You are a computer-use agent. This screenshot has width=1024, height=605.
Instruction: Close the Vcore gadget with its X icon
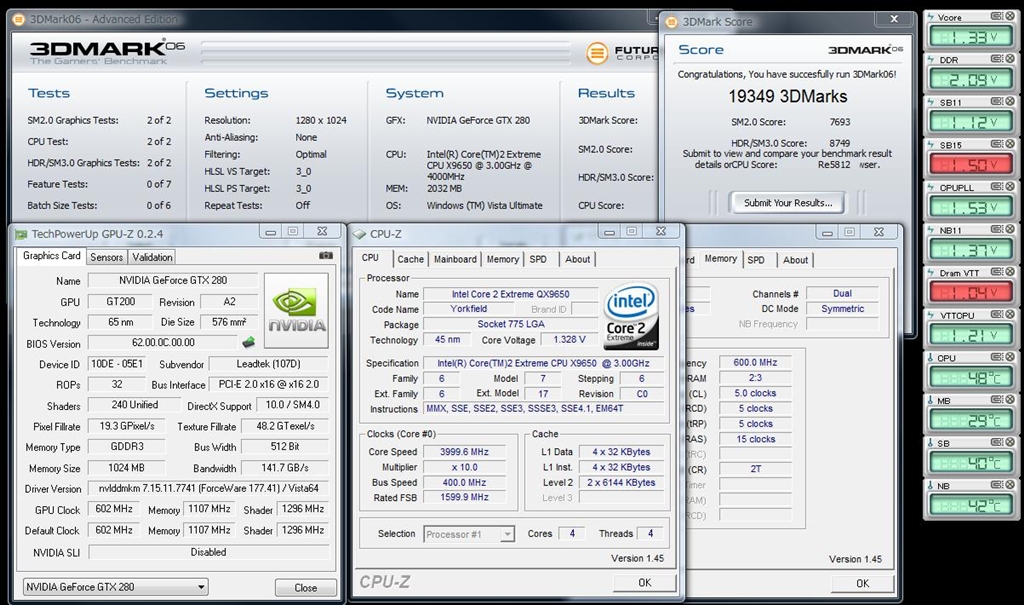pos(1010,16)
